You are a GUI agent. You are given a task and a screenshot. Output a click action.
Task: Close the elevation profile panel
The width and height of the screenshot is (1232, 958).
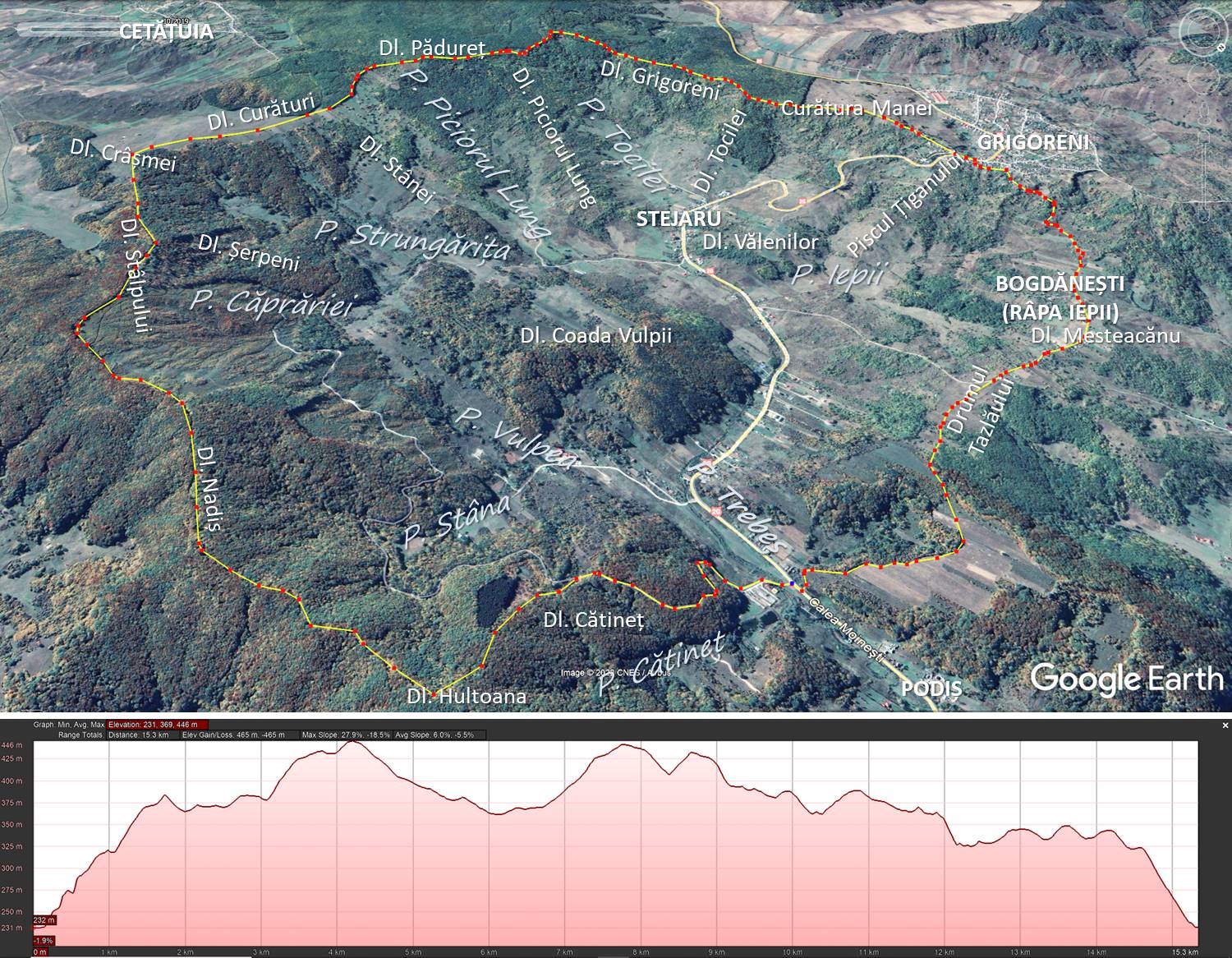click(1225, 725)
